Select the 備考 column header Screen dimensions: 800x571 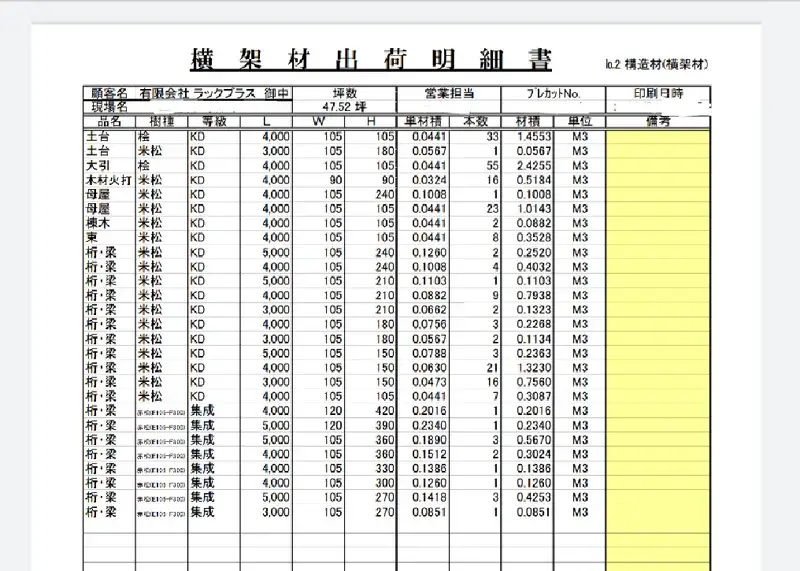click(x=658, y=121)
